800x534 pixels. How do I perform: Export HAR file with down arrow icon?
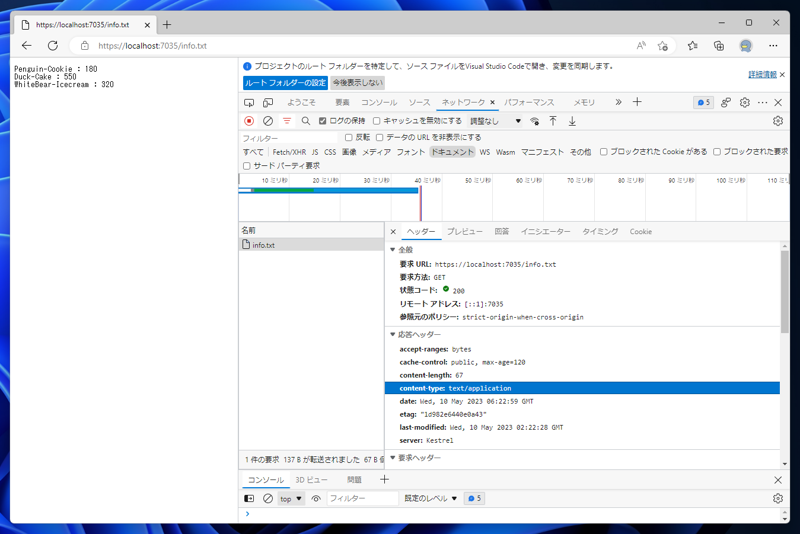pos(572,121)
